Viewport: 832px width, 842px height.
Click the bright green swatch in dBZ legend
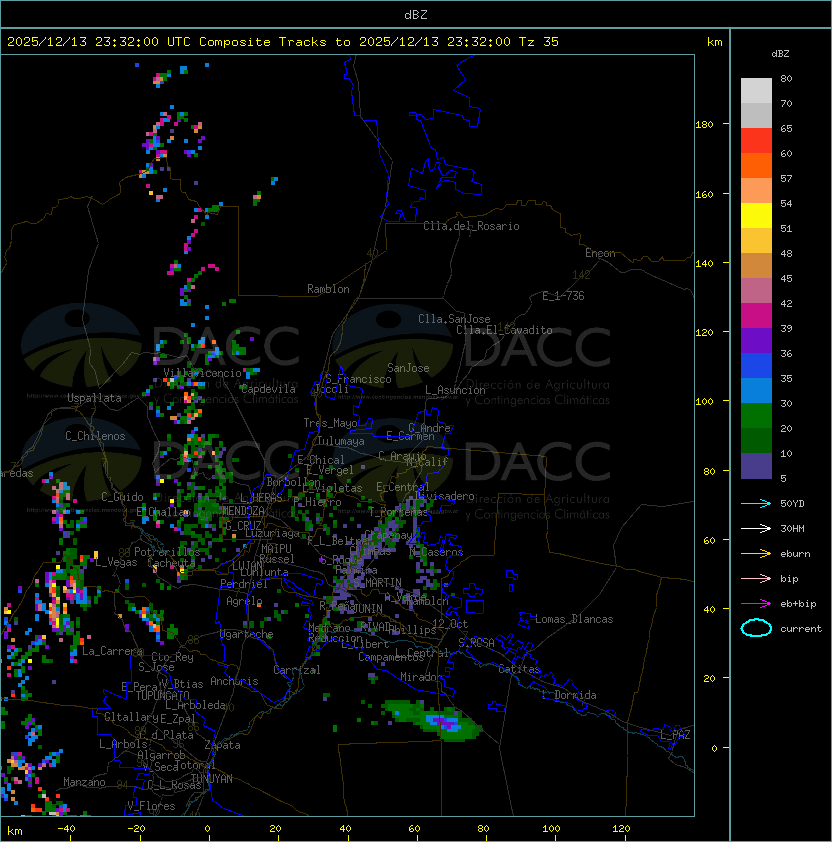756,416
